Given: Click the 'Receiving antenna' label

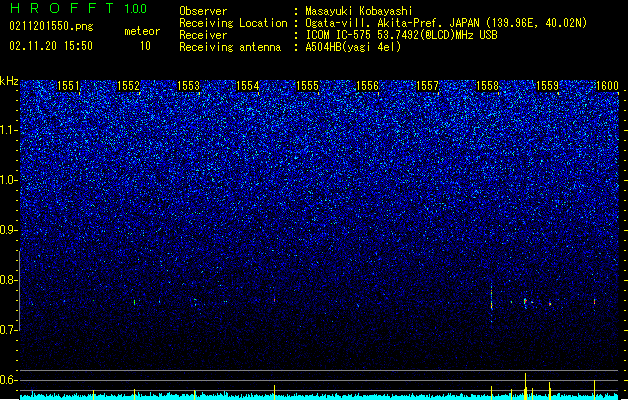Looking at the screenshot, I should [230, 47].
